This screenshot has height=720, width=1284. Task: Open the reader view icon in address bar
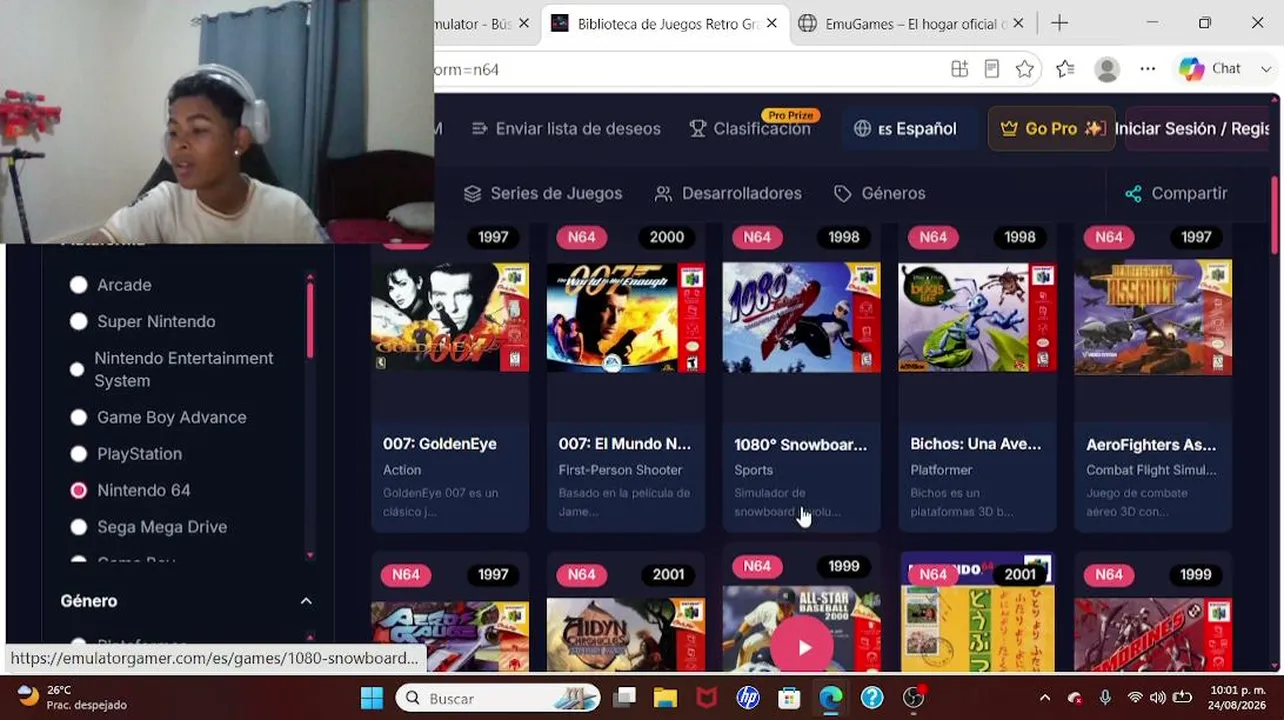point(992,69)
